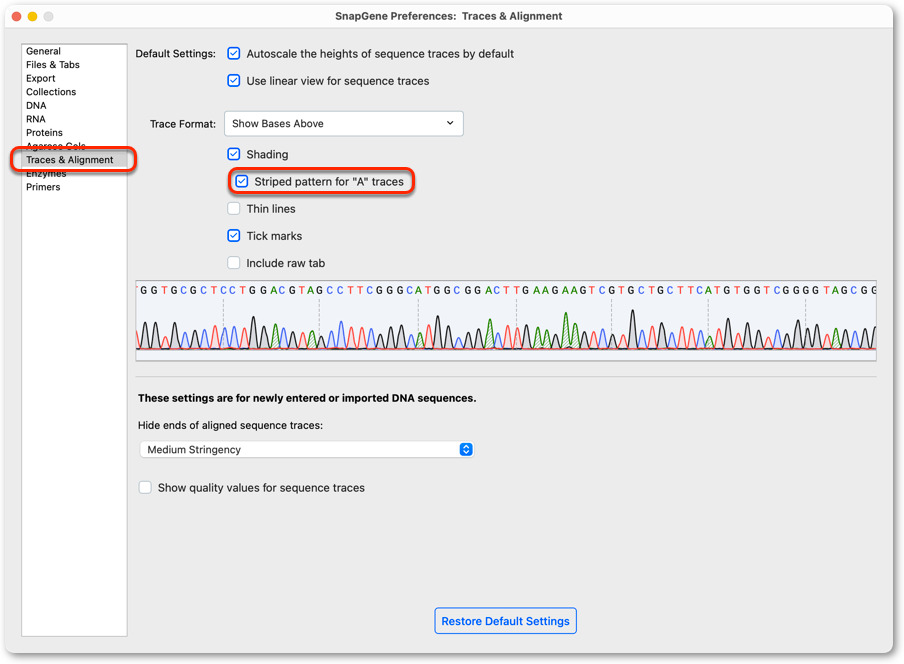Screen dimensions: 904x664
Task: Go to the Collections preferences
Action: pyautogui.click(x=51, y=92)
